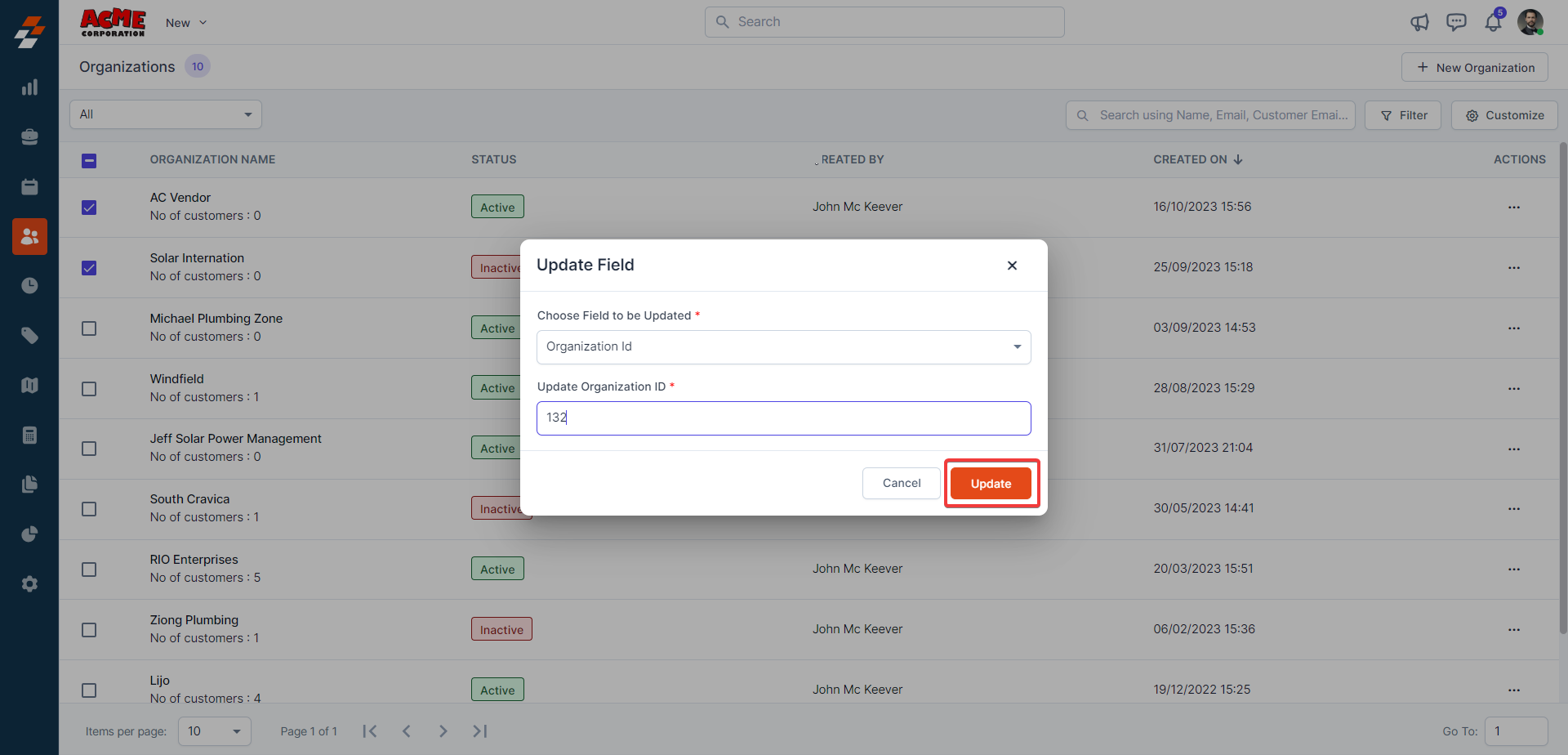Image resolution: width=1568 pixels, height=755 pixels.
Task: Select the customers people icon in sidebar
Action: (29, 236)
